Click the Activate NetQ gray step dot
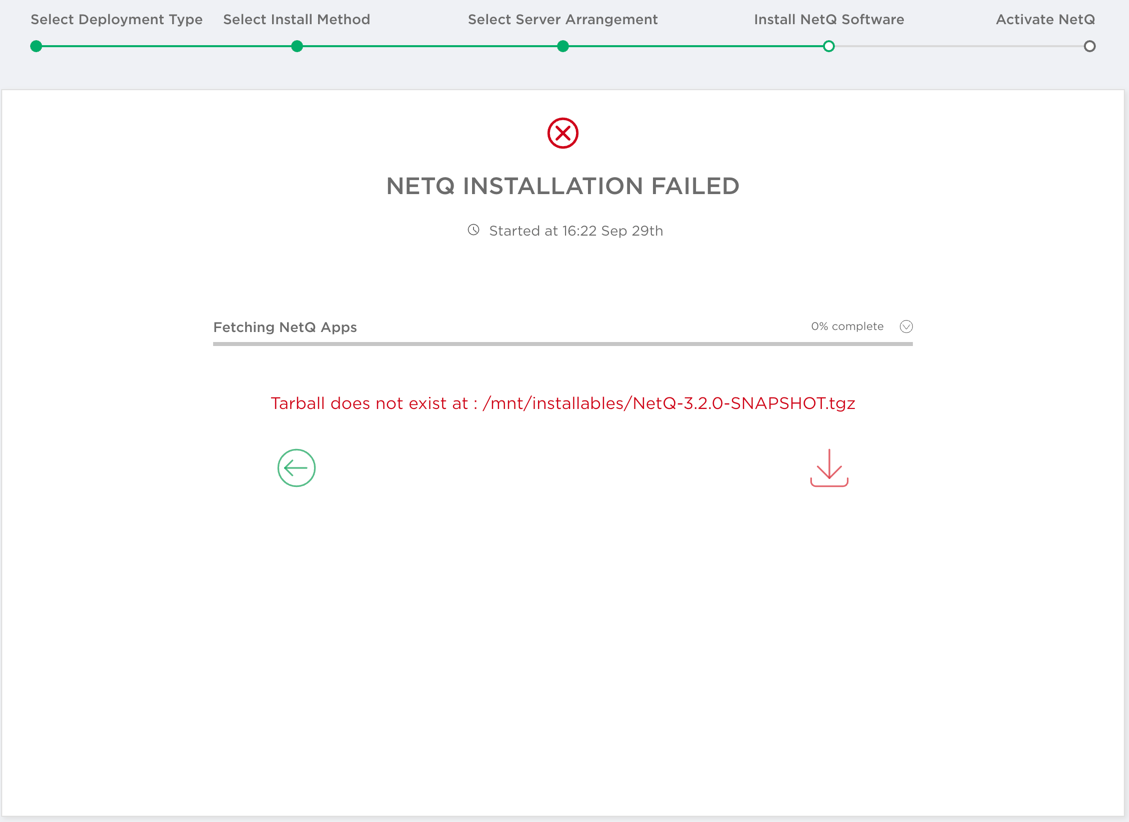The width and height of the screenshot is (1129, 822). (1090, 46)
